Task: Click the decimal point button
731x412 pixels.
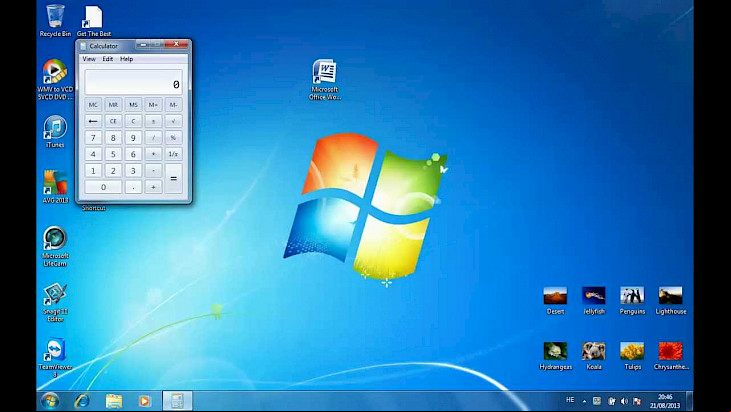Action: click(133, 187)
